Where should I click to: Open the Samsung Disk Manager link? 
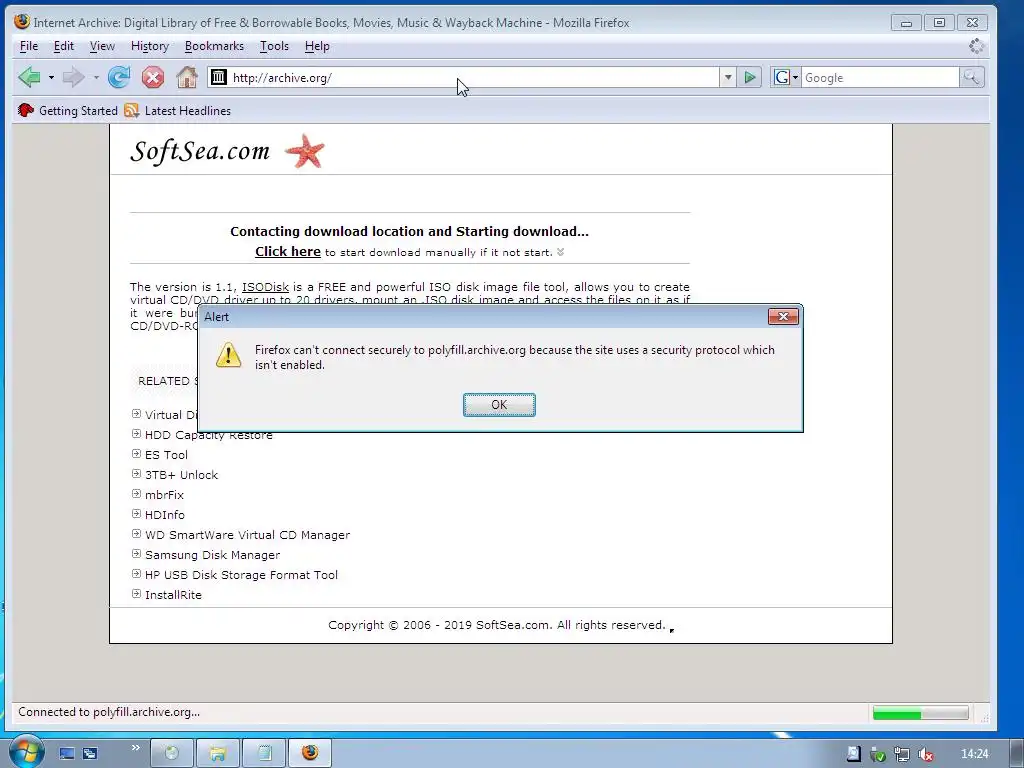[x=212, y=555]
